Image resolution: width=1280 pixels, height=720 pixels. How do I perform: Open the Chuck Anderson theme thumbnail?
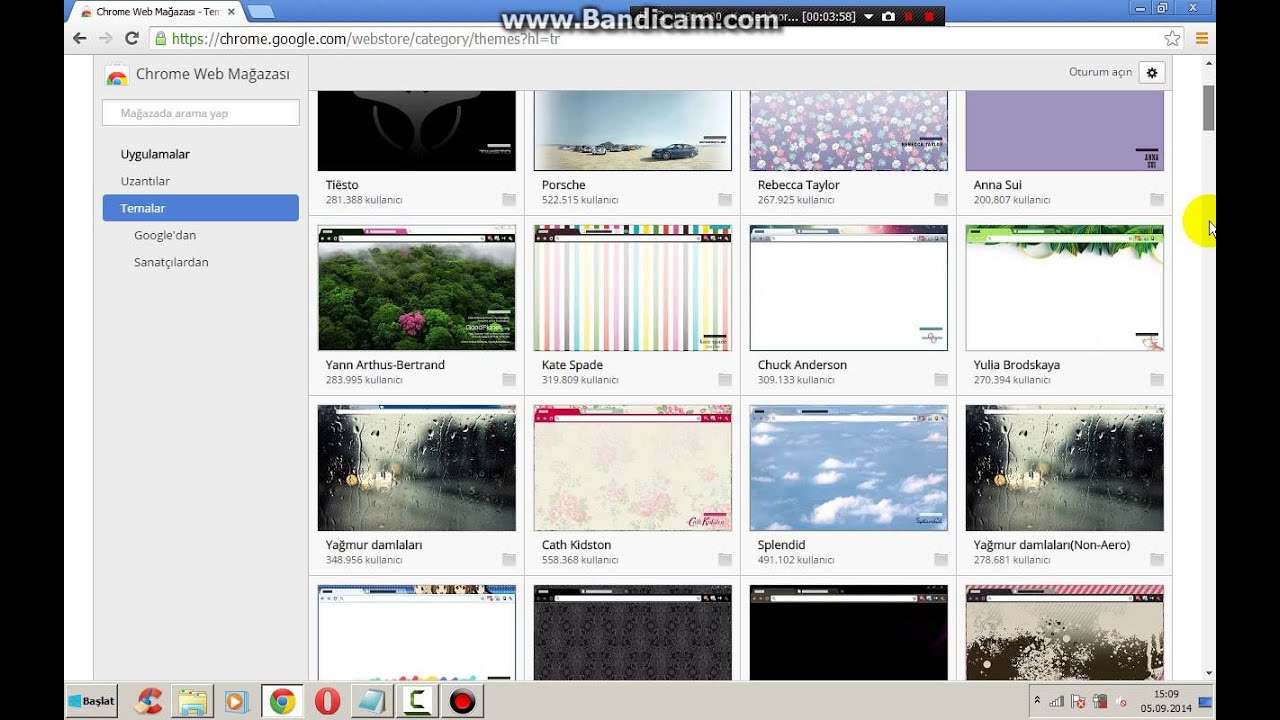point(849,288)
